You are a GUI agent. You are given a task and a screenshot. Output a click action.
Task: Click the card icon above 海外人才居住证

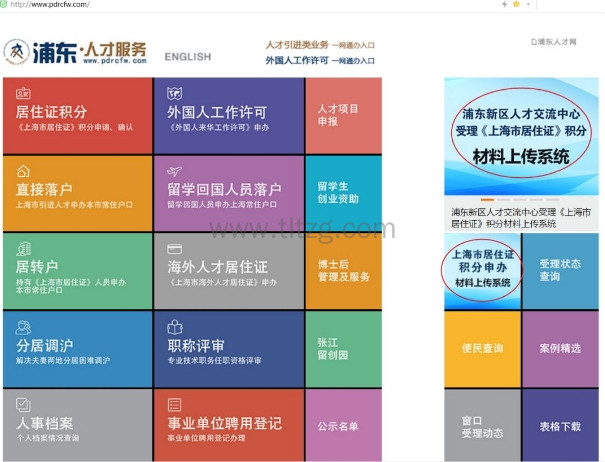[x=175, y=249]
